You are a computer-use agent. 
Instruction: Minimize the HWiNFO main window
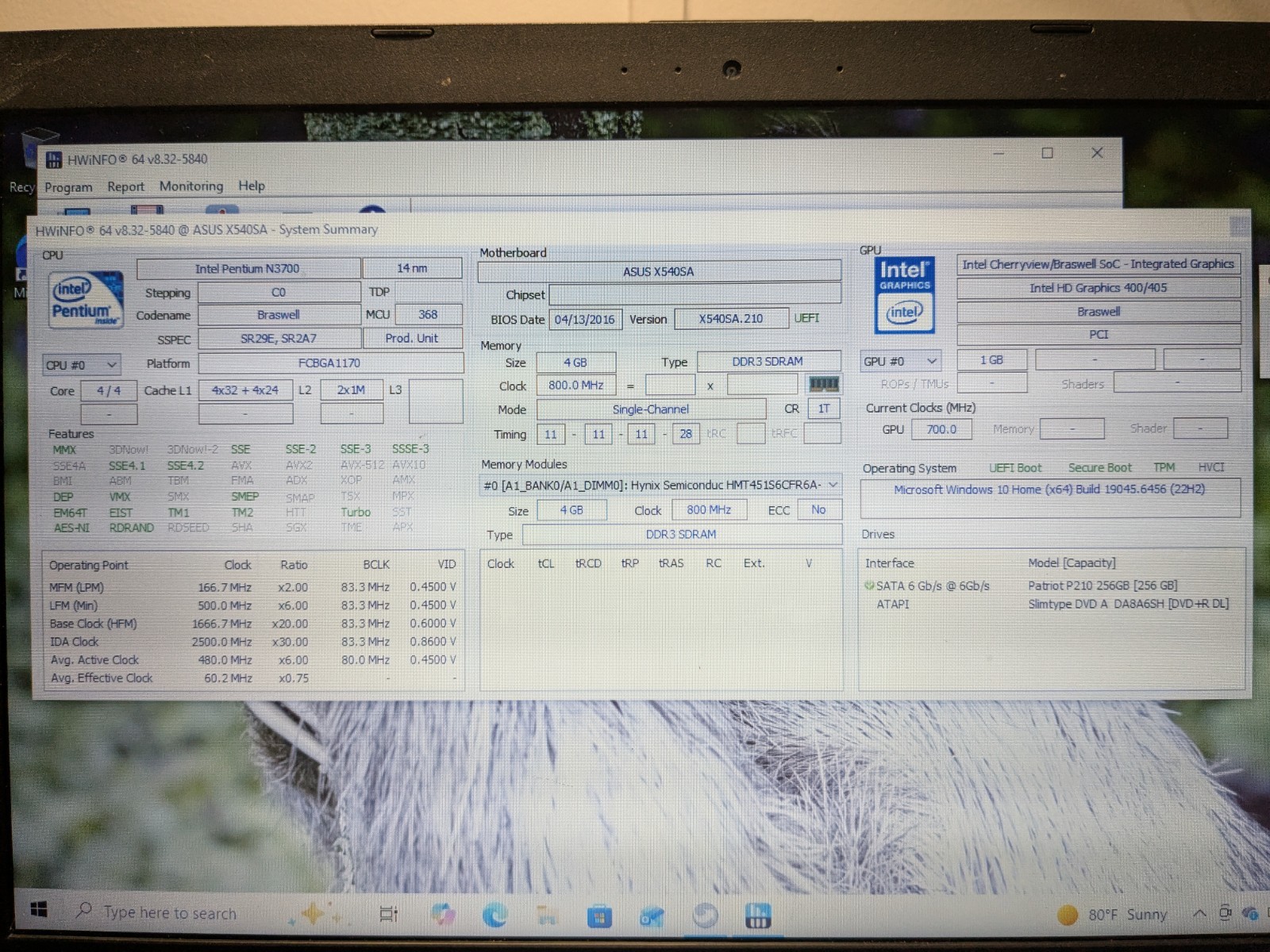tap(999, 152)
